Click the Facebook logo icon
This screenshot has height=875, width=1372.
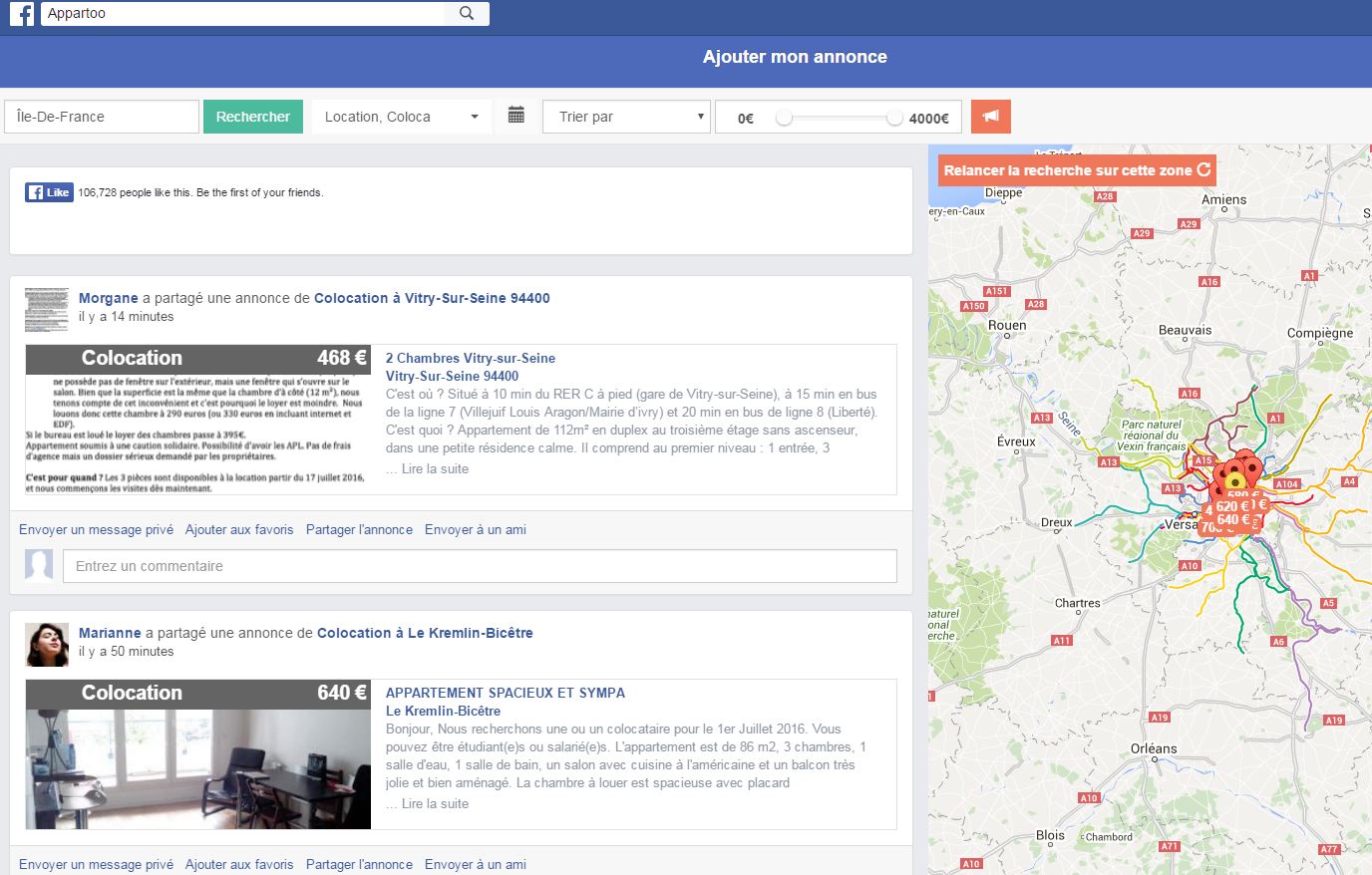click(22, 14)
